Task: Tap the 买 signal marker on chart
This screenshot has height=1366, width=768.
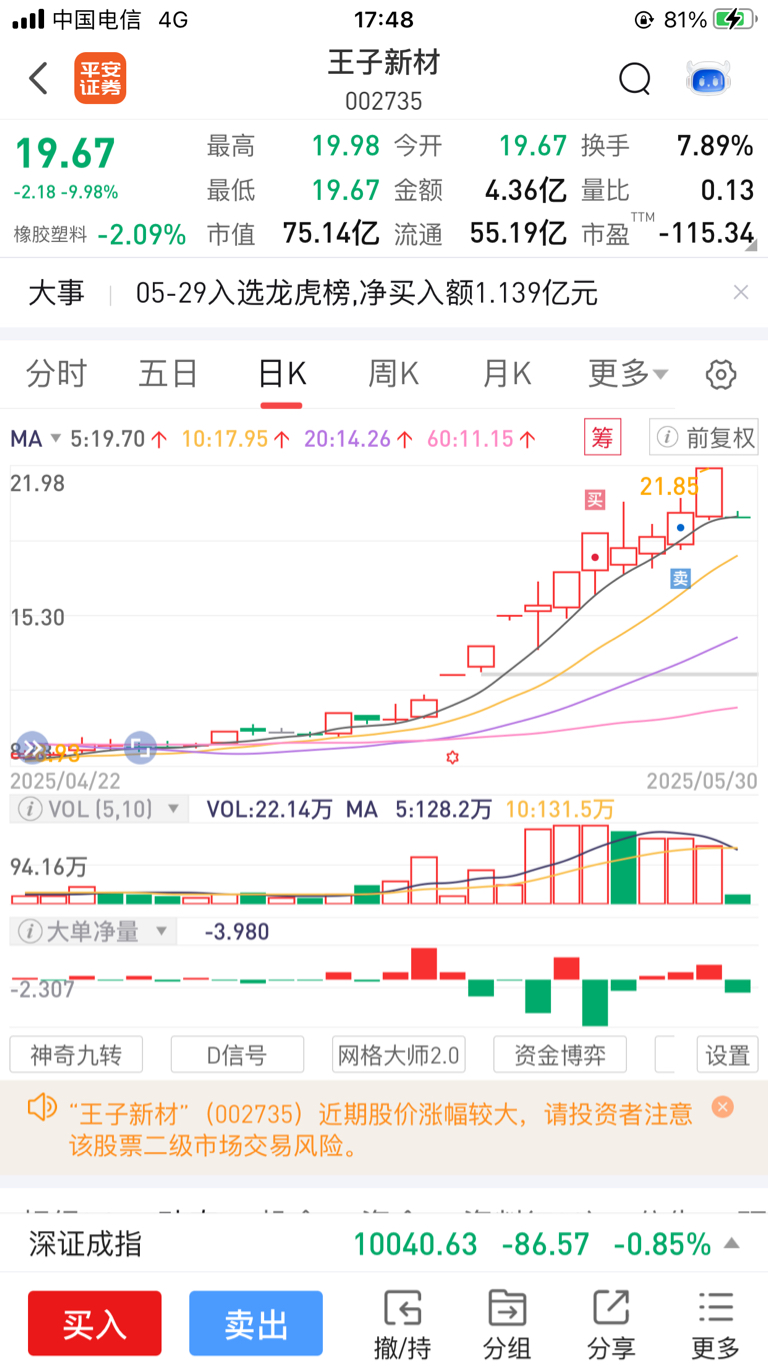Action: click(x=596, y=500)
